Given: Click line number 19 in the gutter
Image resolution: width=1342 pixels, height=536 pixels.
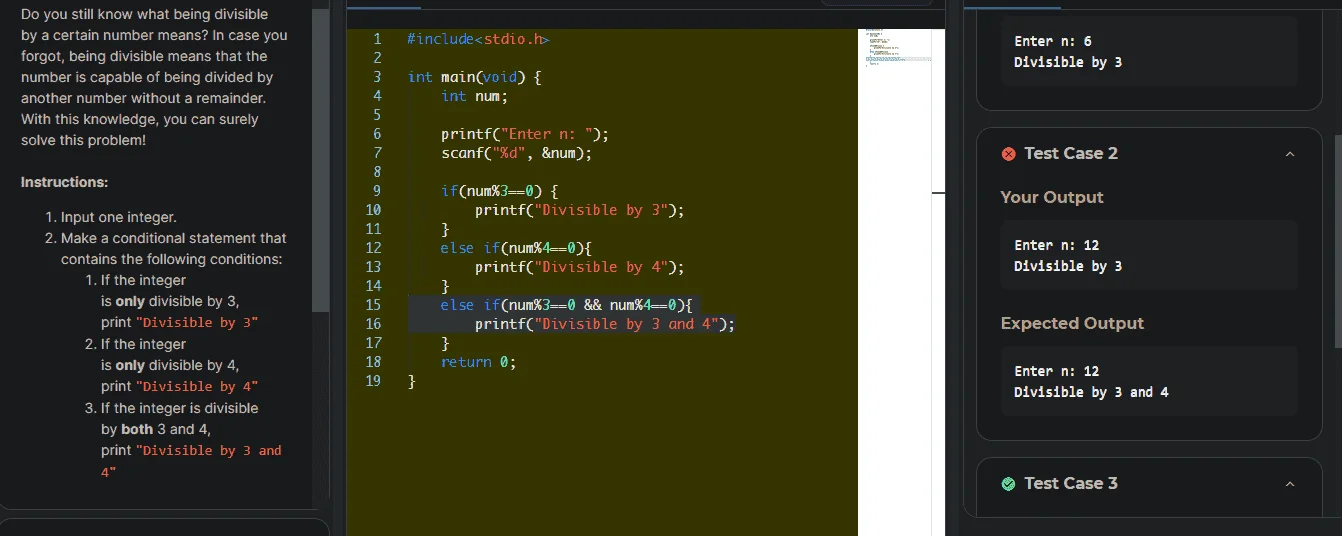Looking at the screenshot, I should (x=373, y=381).
